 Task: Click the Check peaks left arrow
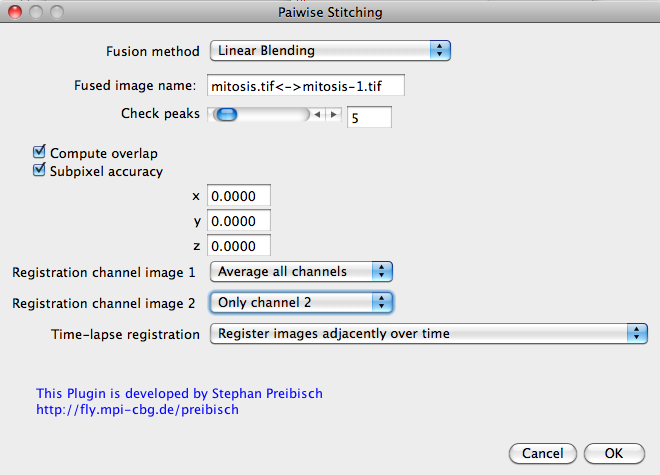(x=318, y=114)
